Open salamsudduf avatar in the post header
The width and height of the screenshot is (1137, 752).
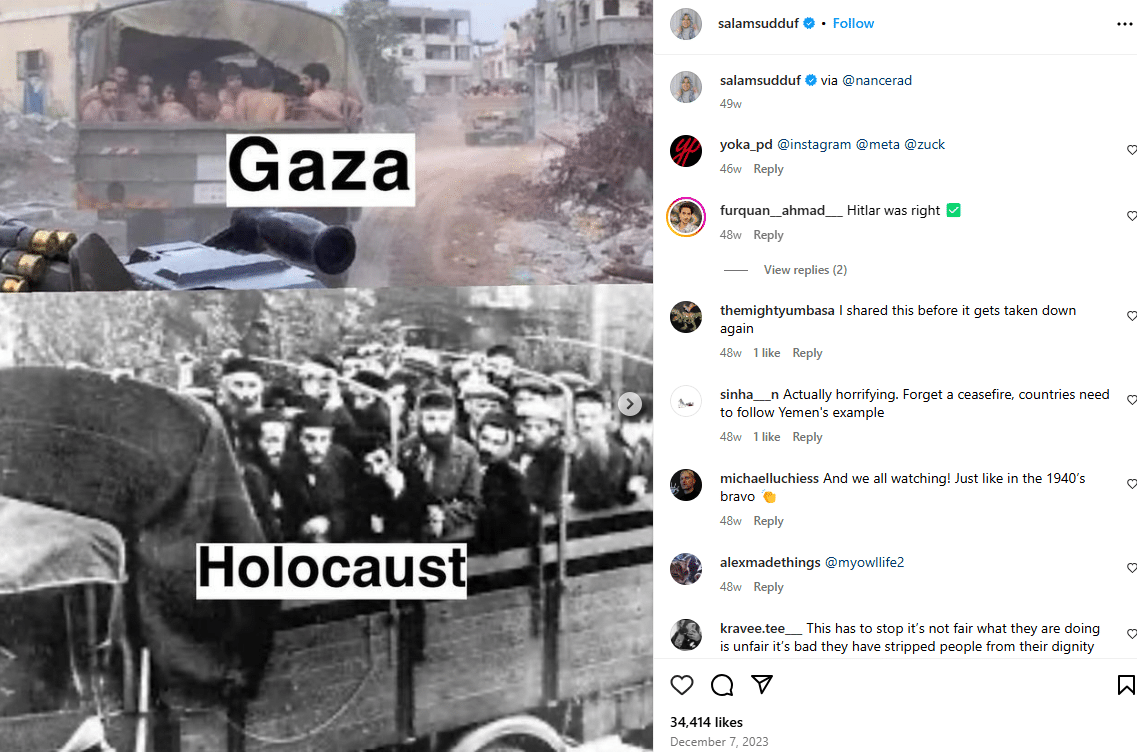686,24
